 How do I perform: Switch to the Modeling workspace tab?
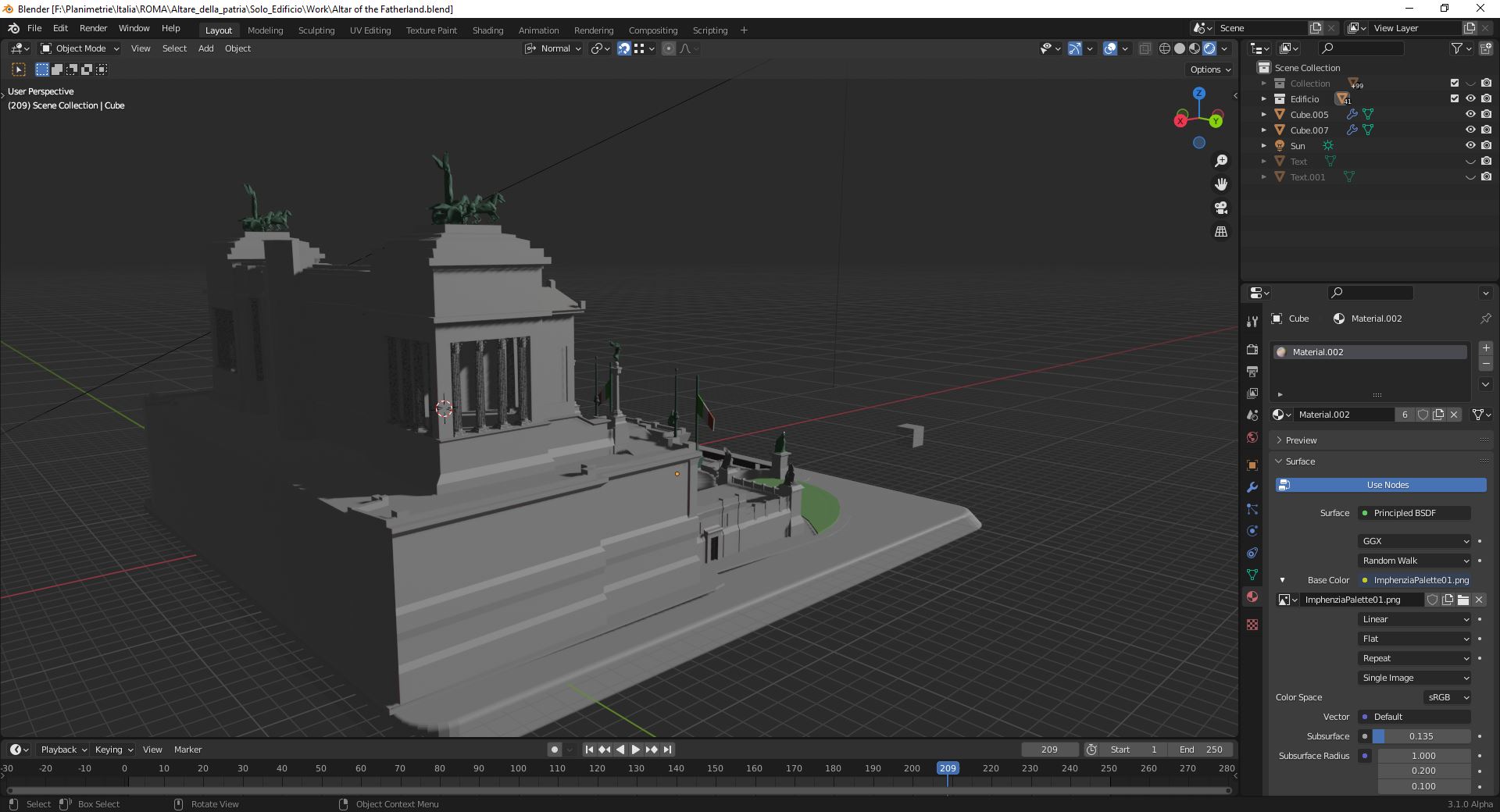[265, 30]
